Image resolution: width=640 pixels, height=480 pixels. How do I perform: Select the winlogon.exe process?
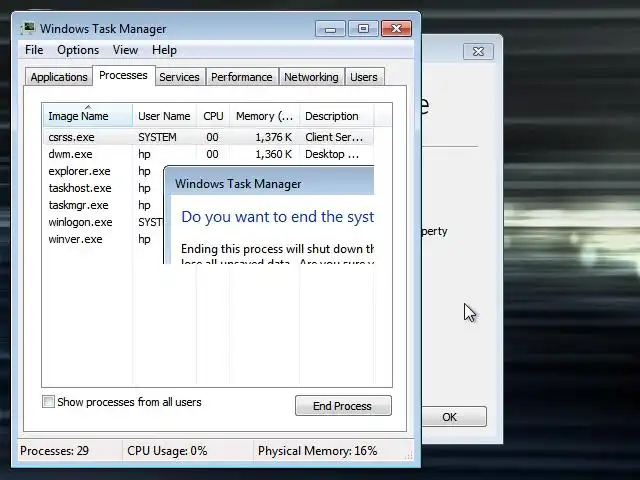[80, 222]
